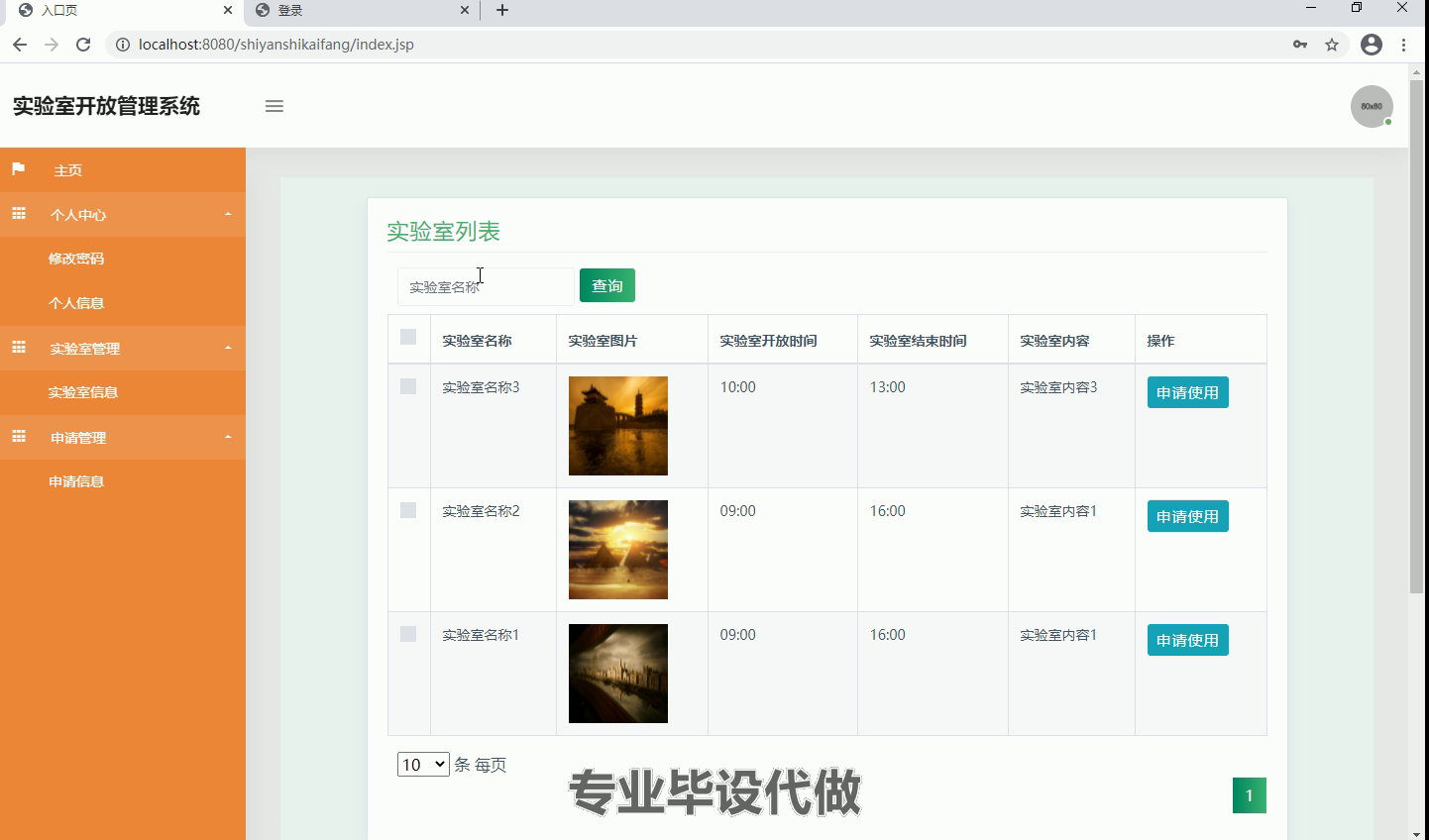1429x840 pixels.
Task: Click the 实验室列表 heading
Action: coord(443,231)
